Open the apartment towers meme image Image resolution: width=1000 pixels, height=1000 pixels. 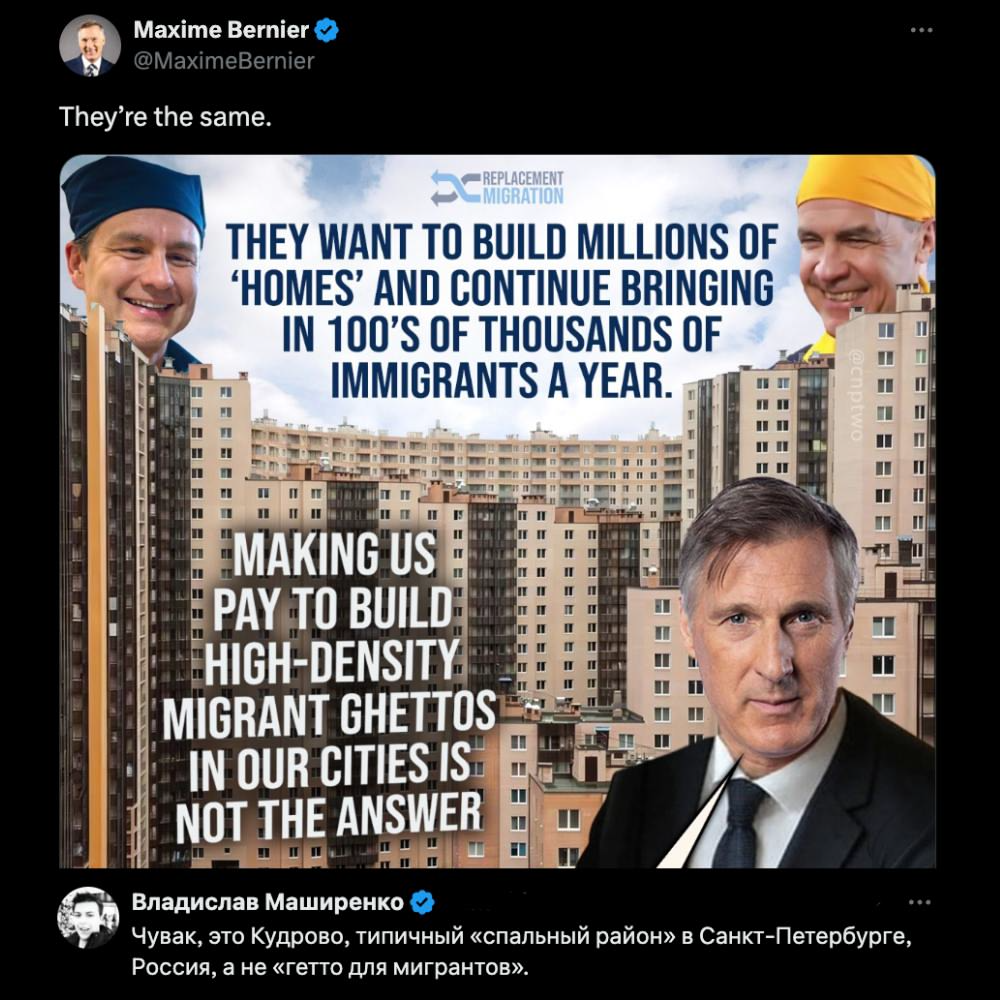point(497,511)
